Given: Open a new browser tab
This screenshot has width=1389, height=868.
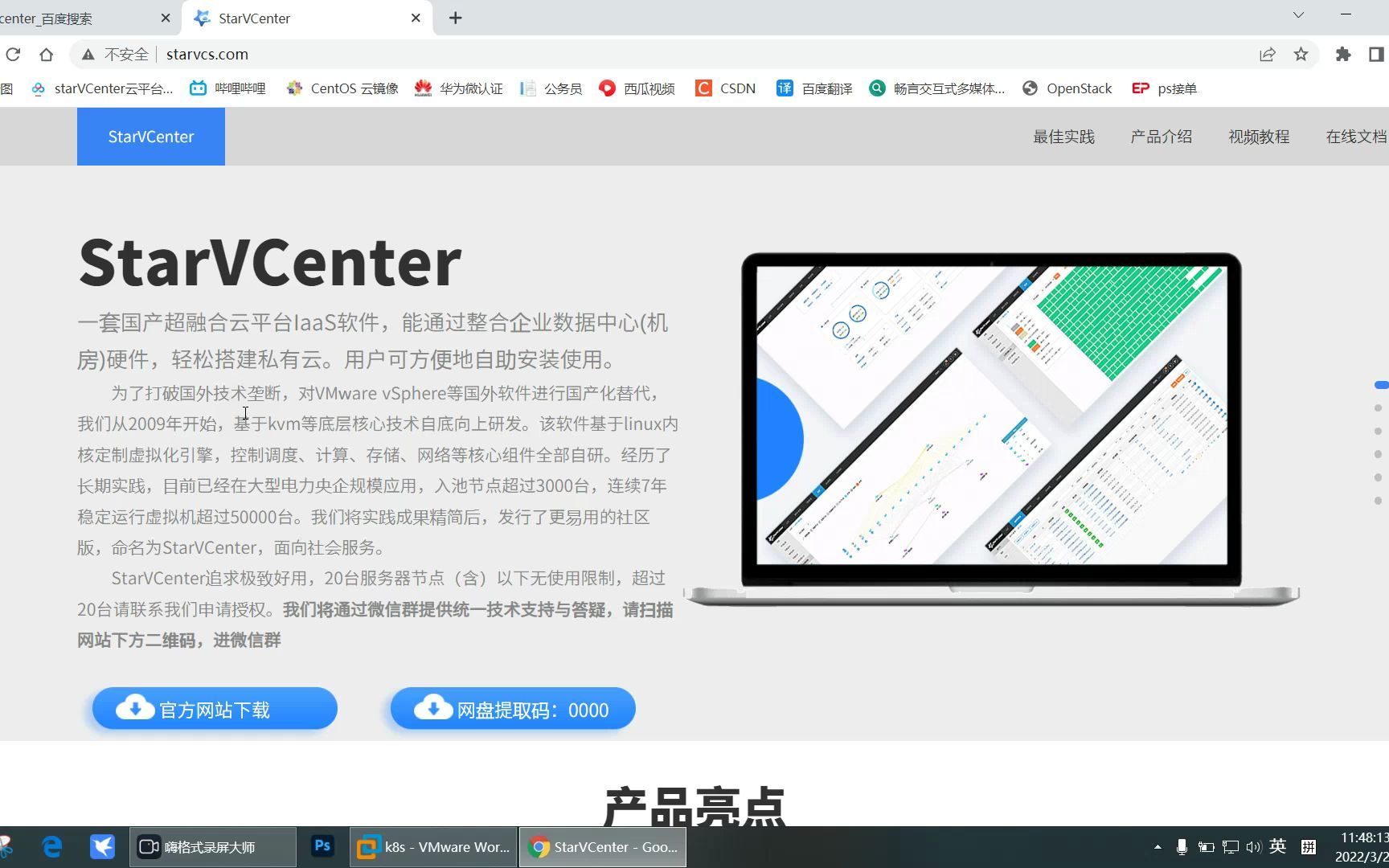Looking at the screenshot, I should 455,18.
